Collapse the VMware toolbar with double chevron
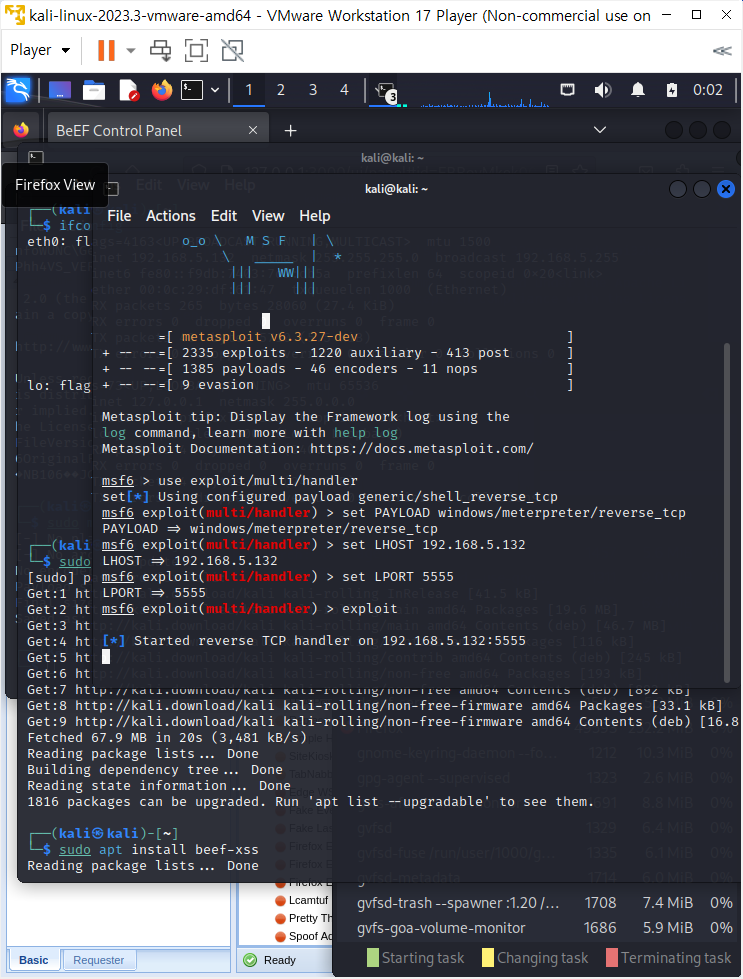743x979 pixels. pos(722,51)
